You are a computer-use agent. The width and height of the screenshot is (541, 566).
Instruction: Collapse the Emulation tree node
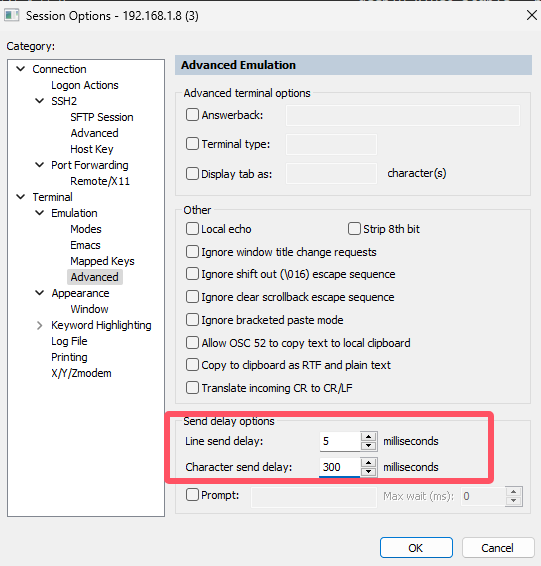(39, 213)
